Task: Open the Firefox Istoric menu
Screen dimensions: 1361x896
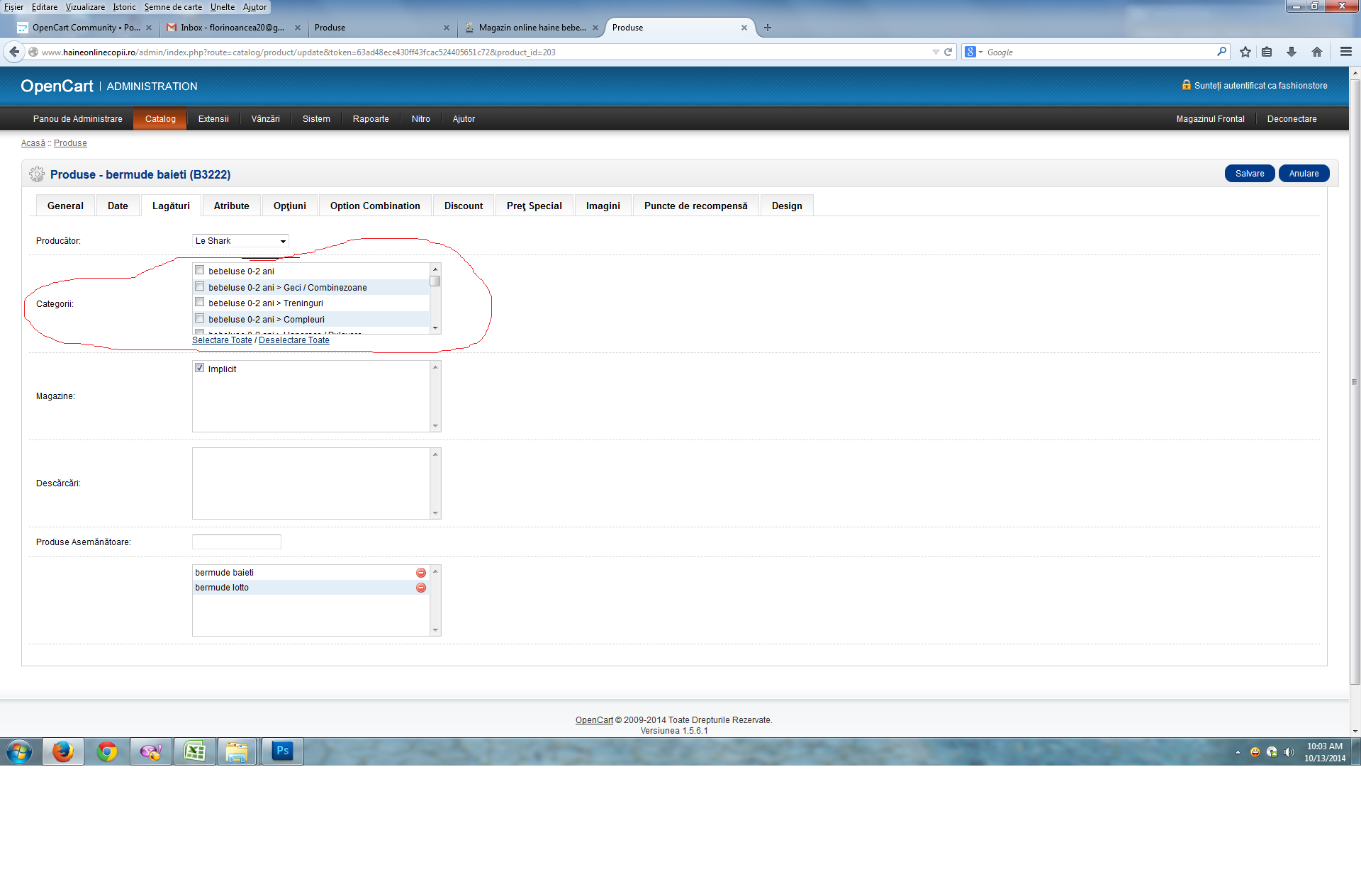Action: 124,7
